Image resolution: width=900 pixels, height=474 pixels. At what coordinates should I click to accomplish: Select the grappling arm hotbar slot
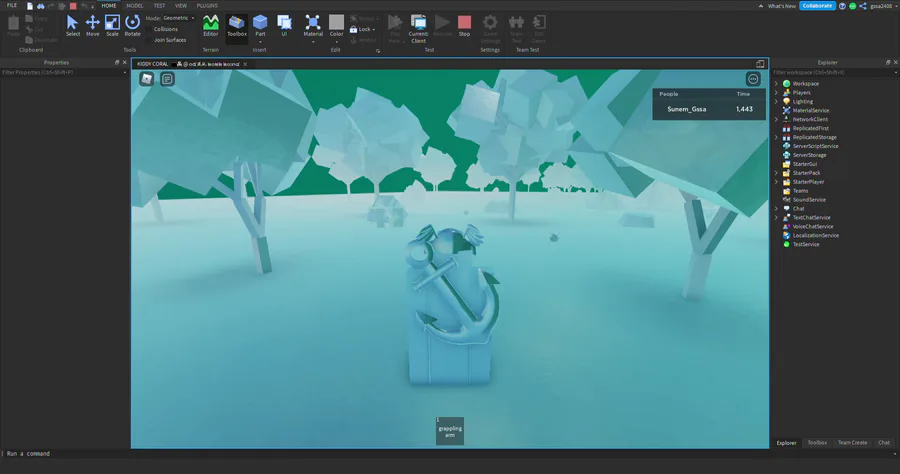450,431
